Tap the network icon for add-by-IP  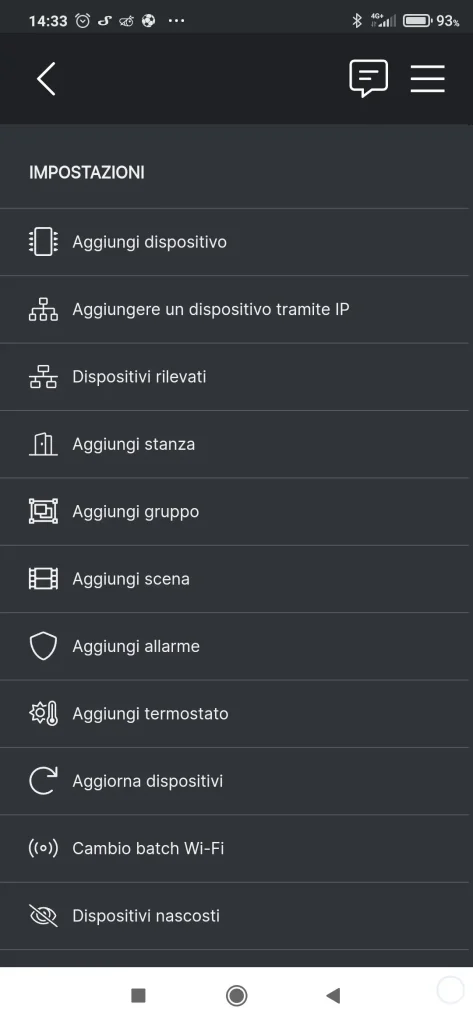click(43, 310)
